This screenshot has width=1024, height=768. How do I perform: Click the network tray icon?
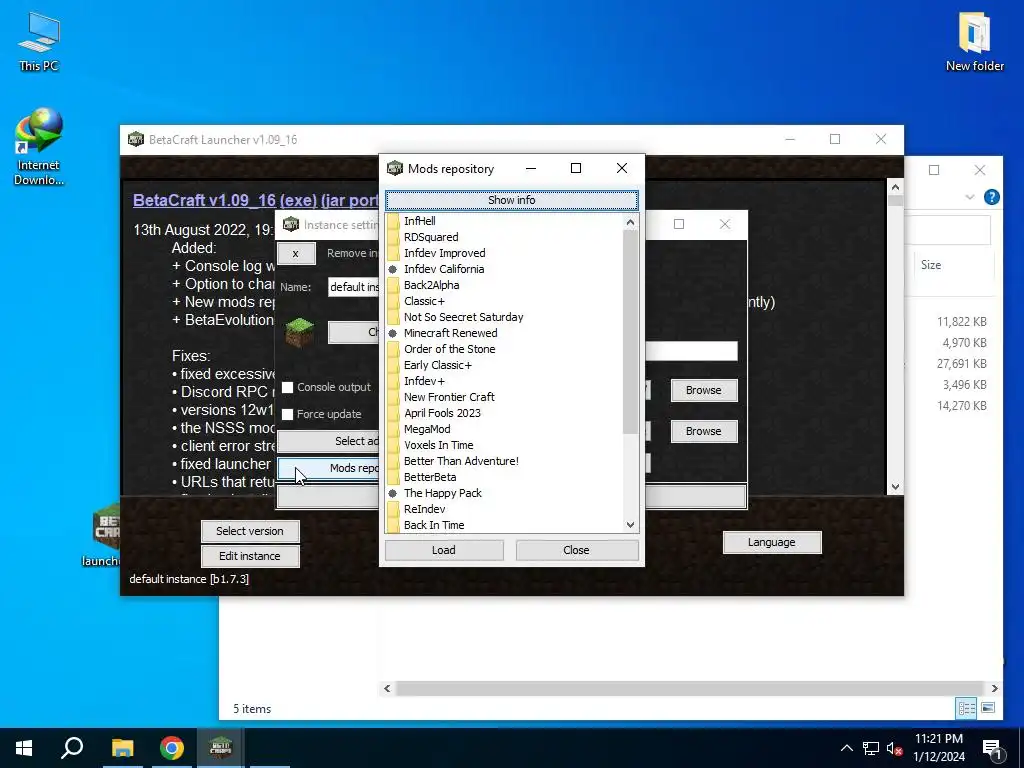pos(871,748)
